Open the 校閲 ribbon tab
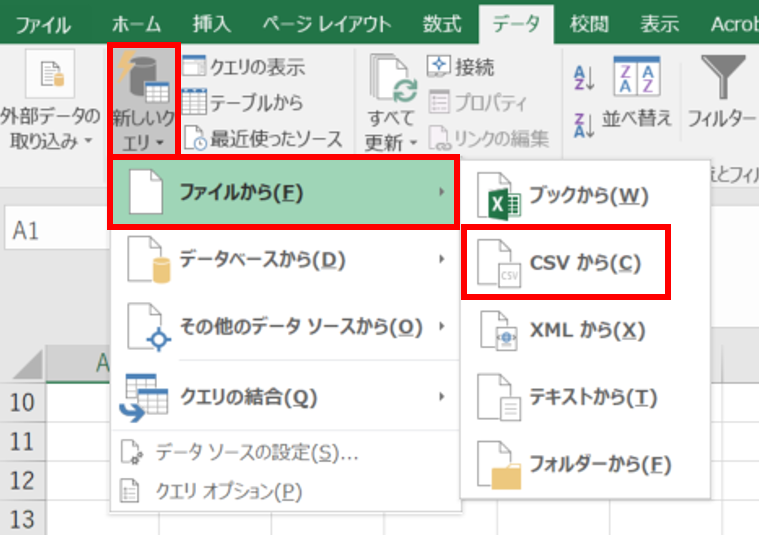 pos(589,24)
